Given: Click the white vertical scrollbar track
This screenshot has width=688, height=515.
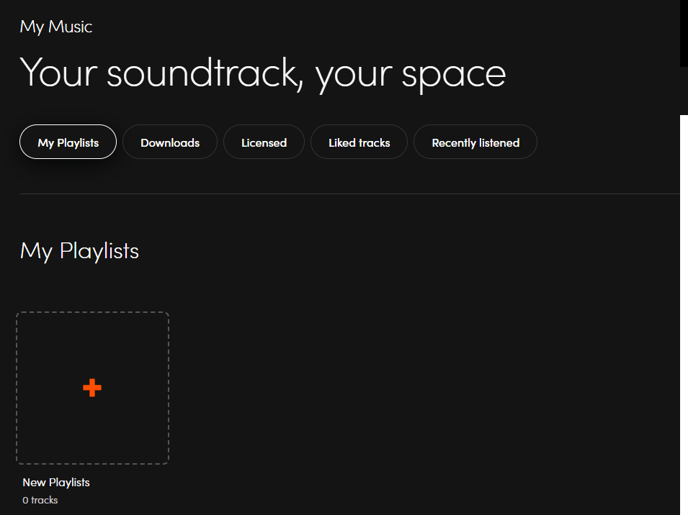Looking at the screenshot, I should [x=684, y=315].
